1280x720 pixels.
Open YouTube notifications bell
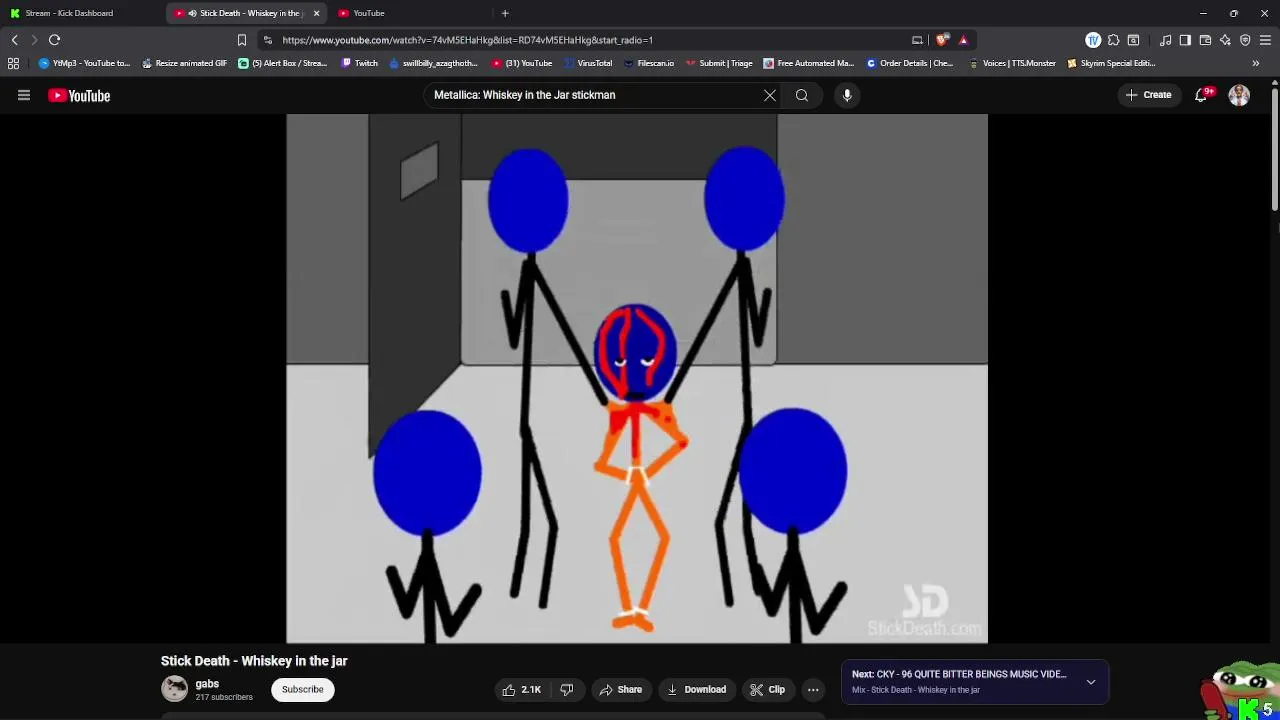point(1202,95)
